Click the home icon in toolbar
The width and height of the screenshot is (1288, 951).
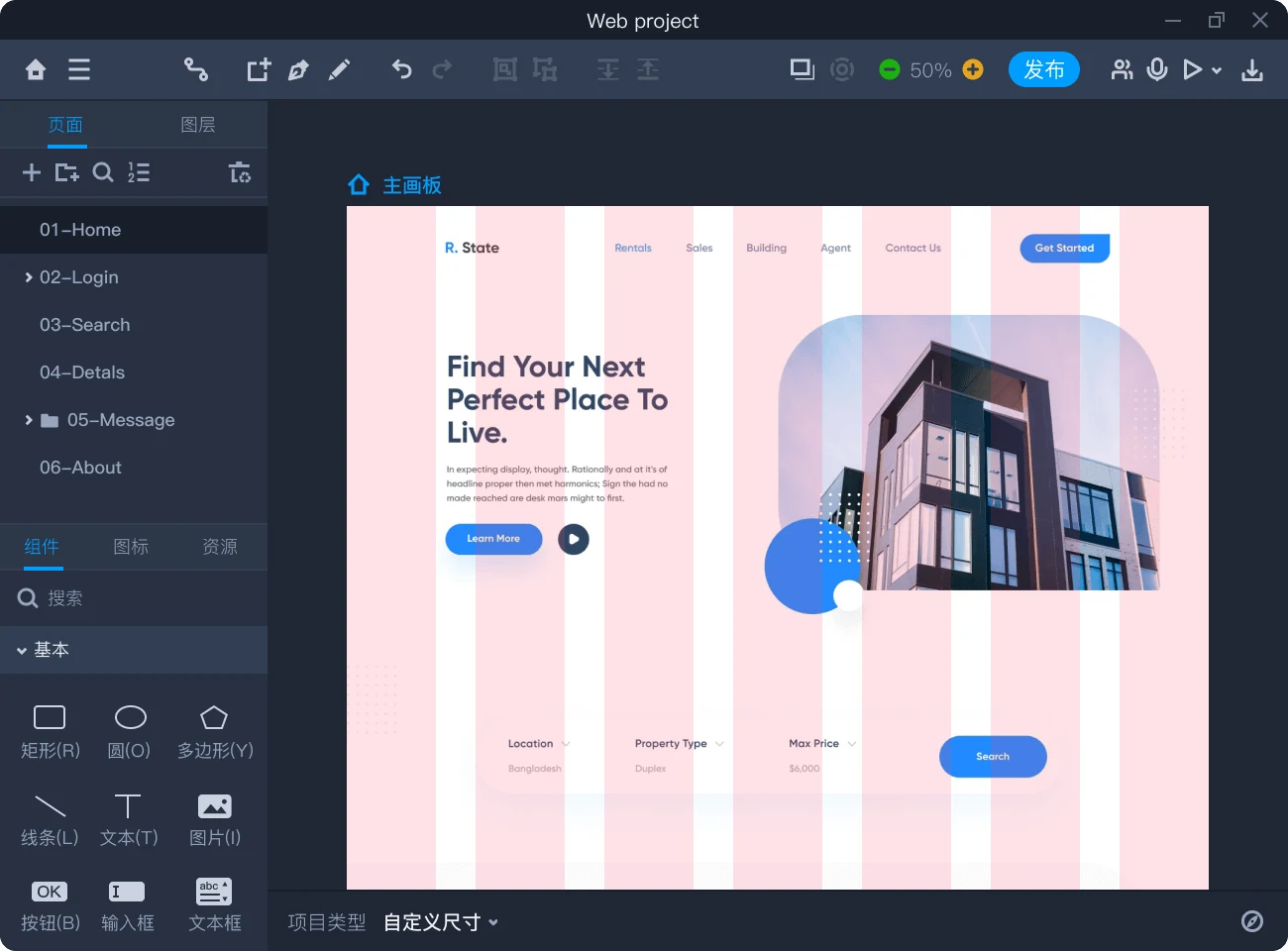[x=36, y=69]
